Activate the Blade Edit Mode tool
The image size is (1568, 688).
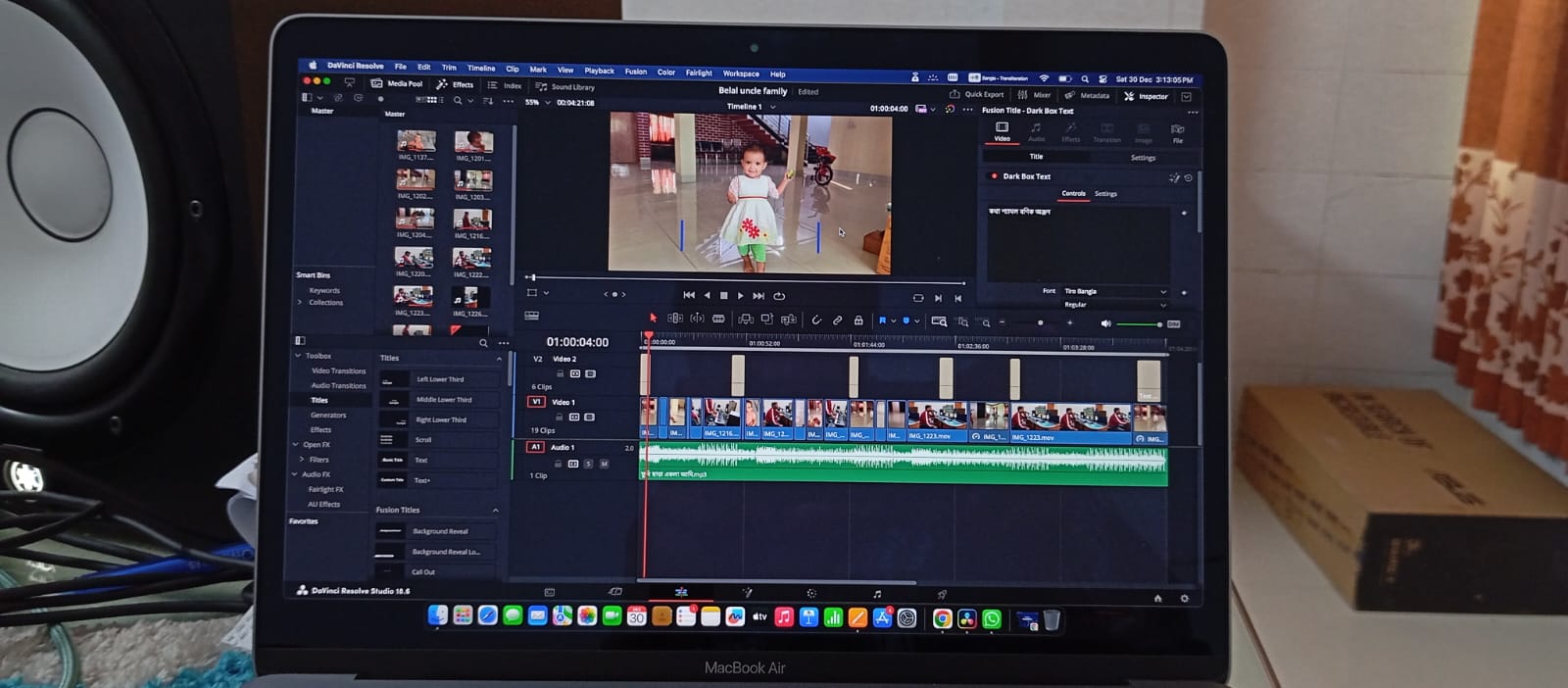pyautogui.click(x=718, y=319)
